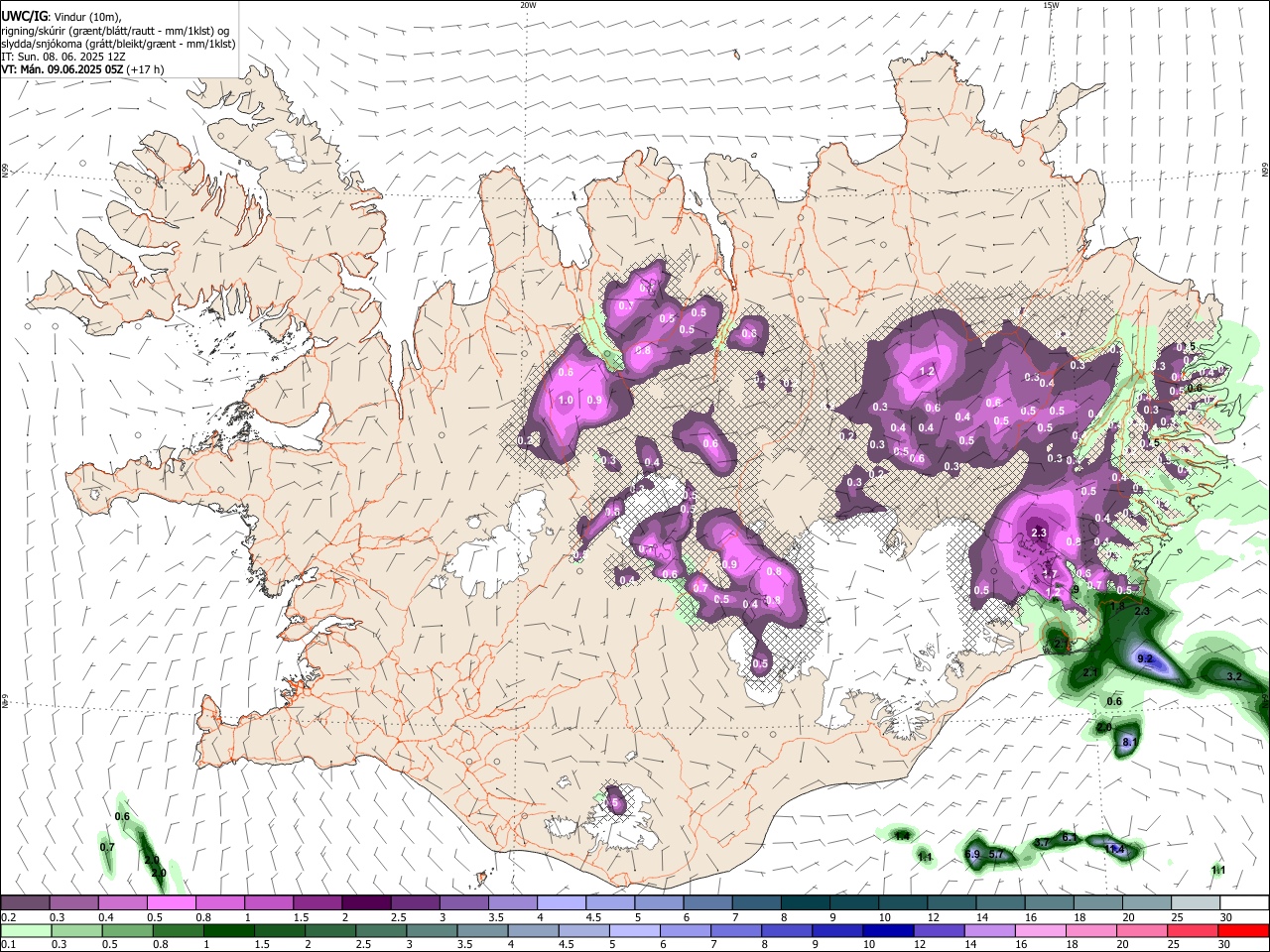Click the 20W longitude label

pos(528,5)
